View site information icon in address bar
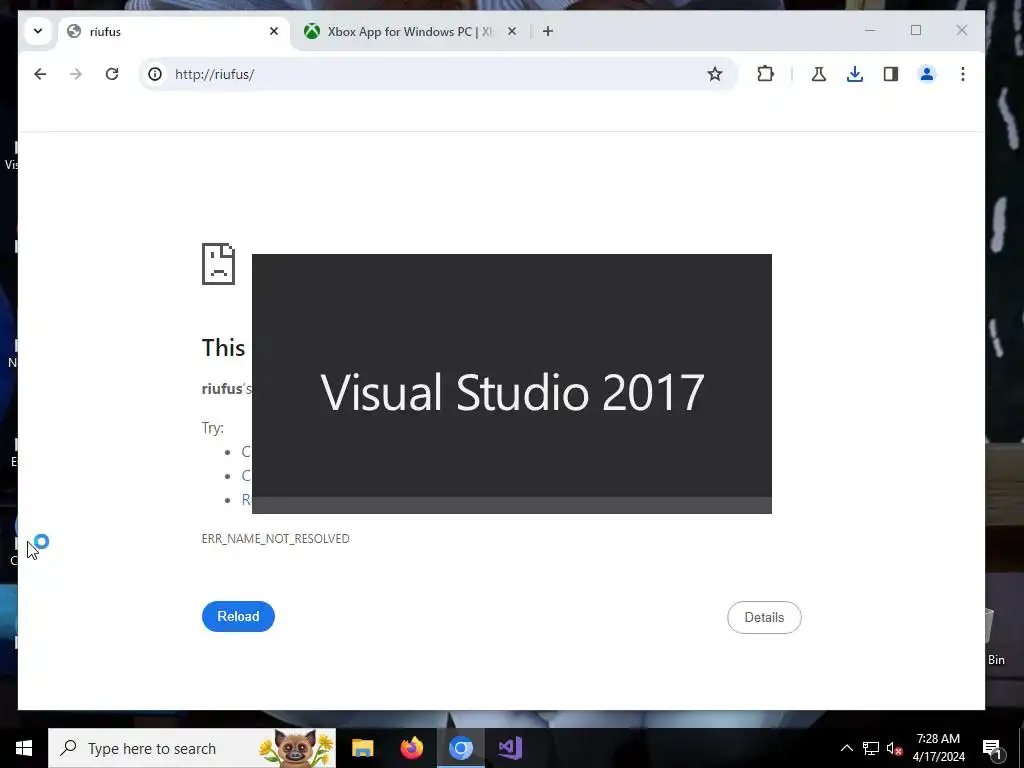1024x768 pixels. point(155,74)
